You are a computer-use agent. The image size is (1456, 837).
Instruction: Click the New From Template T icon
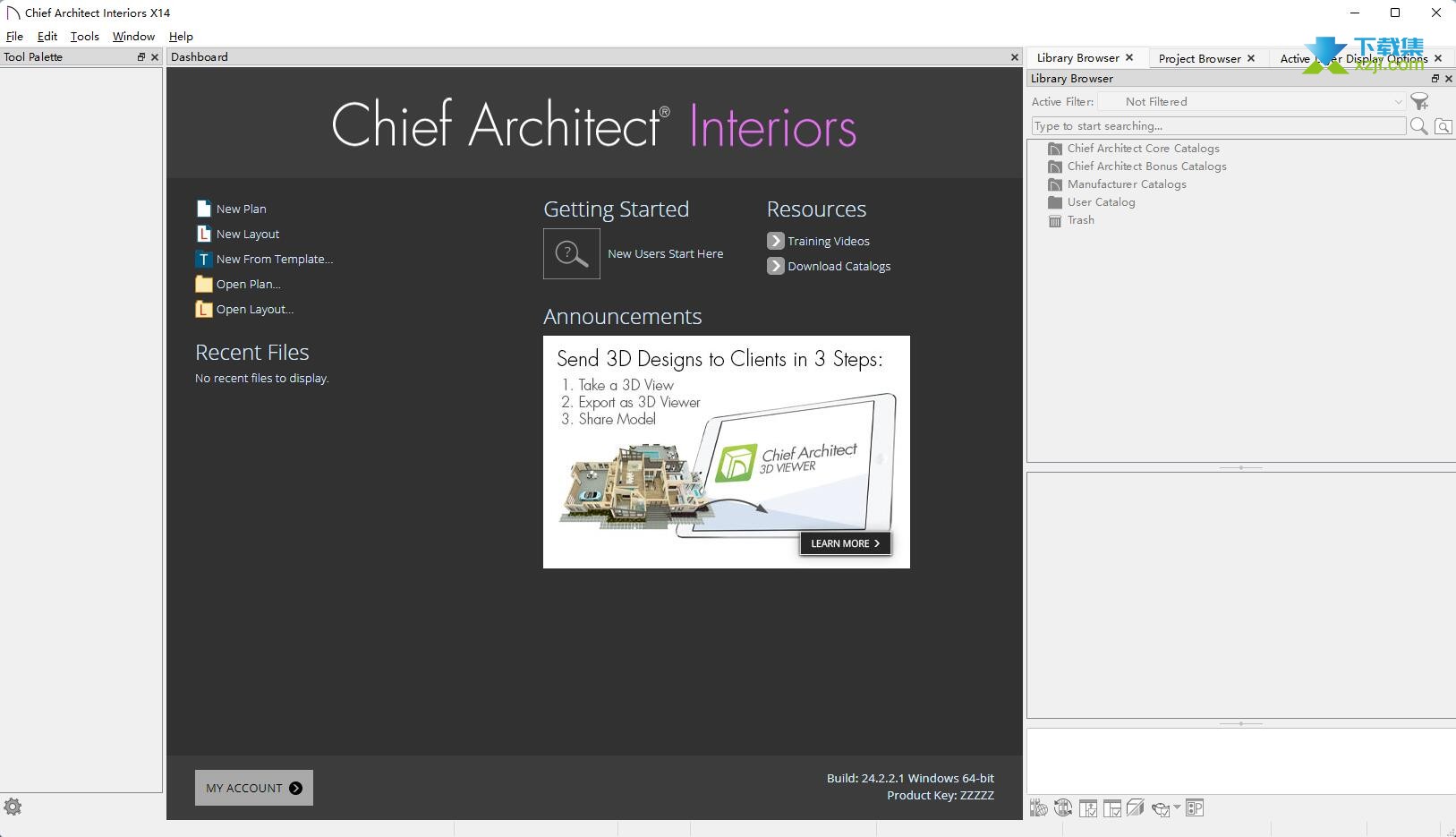pos(203,259)
